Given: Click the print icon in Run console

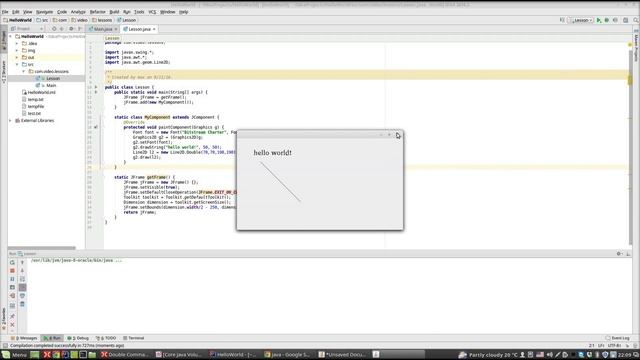Looking at the screenshot, I should [x=22, y=296].
